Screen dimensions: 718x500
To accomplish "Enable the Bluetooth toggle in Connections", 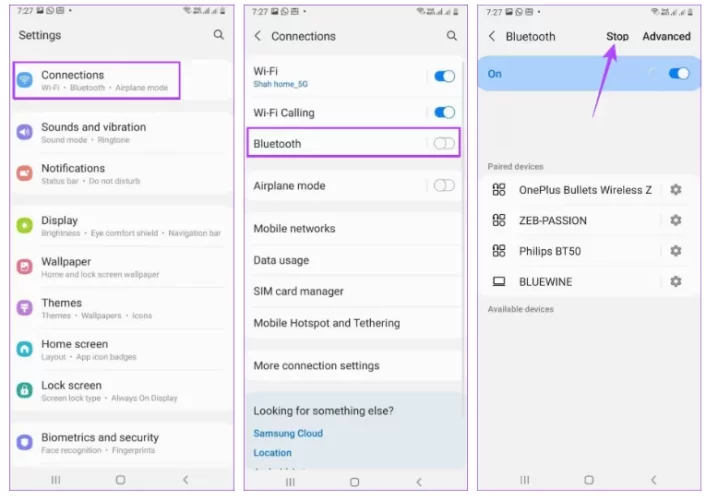I will click(444, 144).
